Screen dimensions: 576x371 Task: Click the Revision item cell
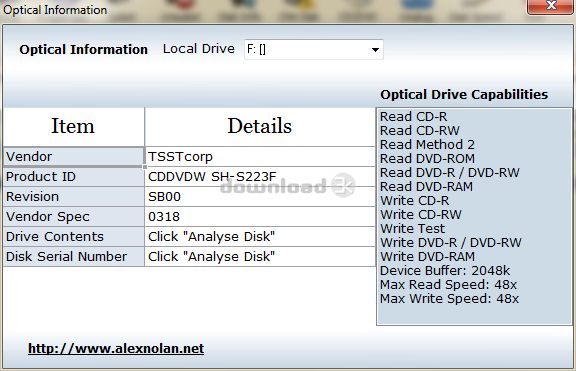73,197
